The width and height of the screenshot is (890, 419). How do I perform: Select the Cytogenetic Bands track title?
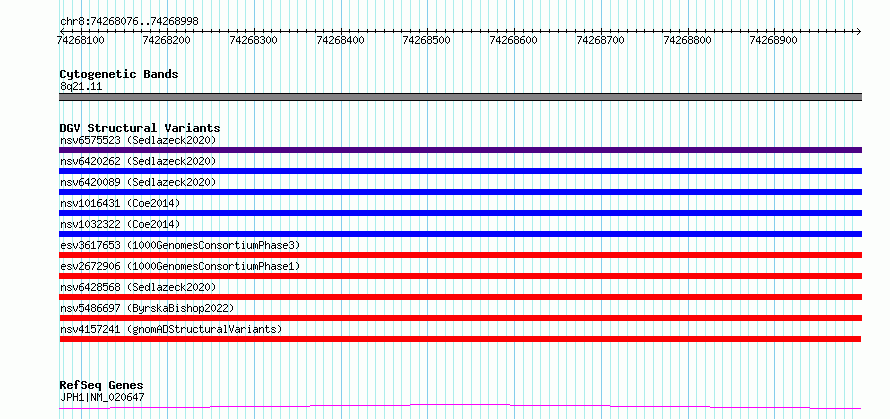[x=119, y=74]
